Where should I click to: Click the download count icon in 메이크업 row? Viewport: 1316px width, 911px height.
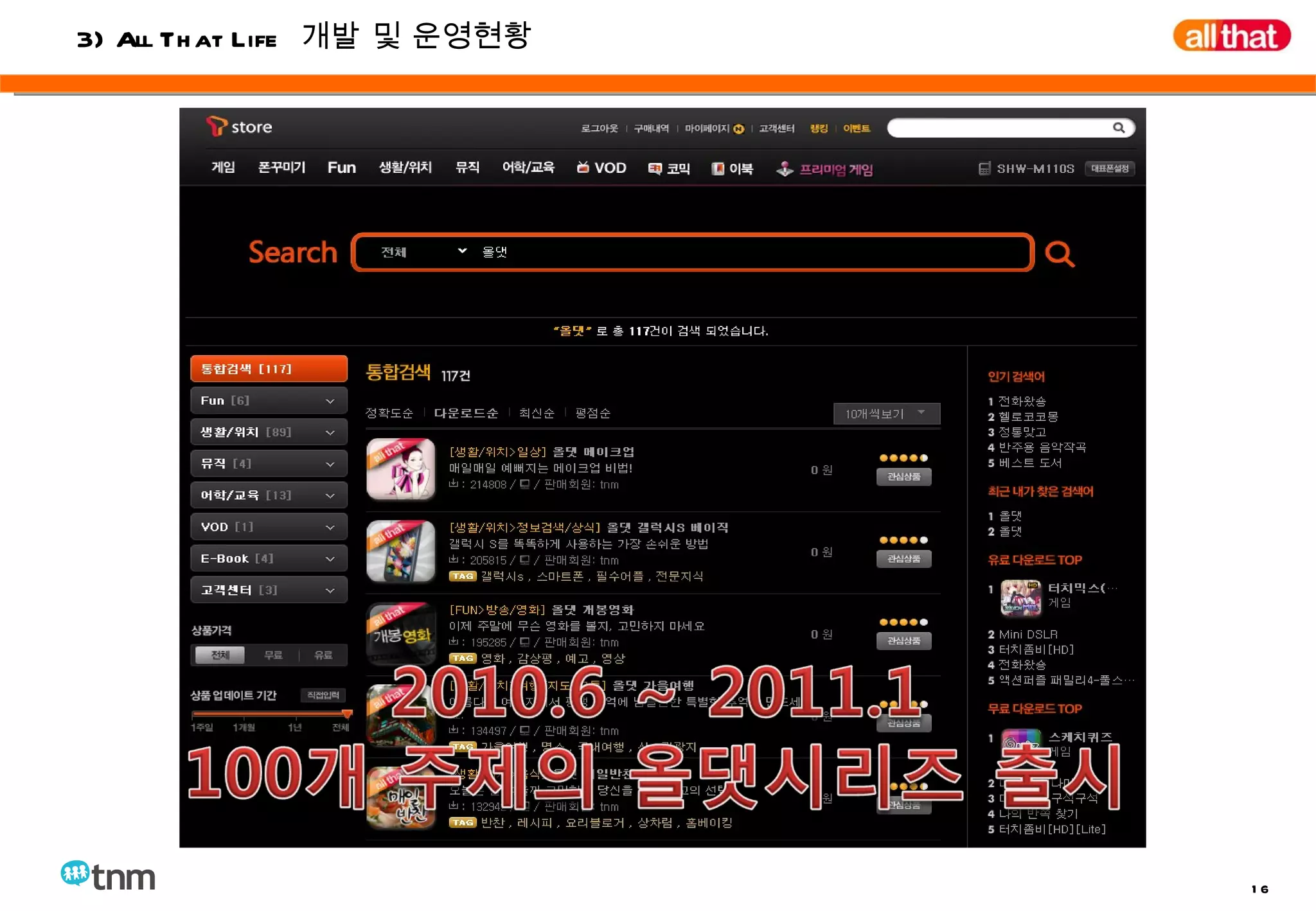(454, 484)
